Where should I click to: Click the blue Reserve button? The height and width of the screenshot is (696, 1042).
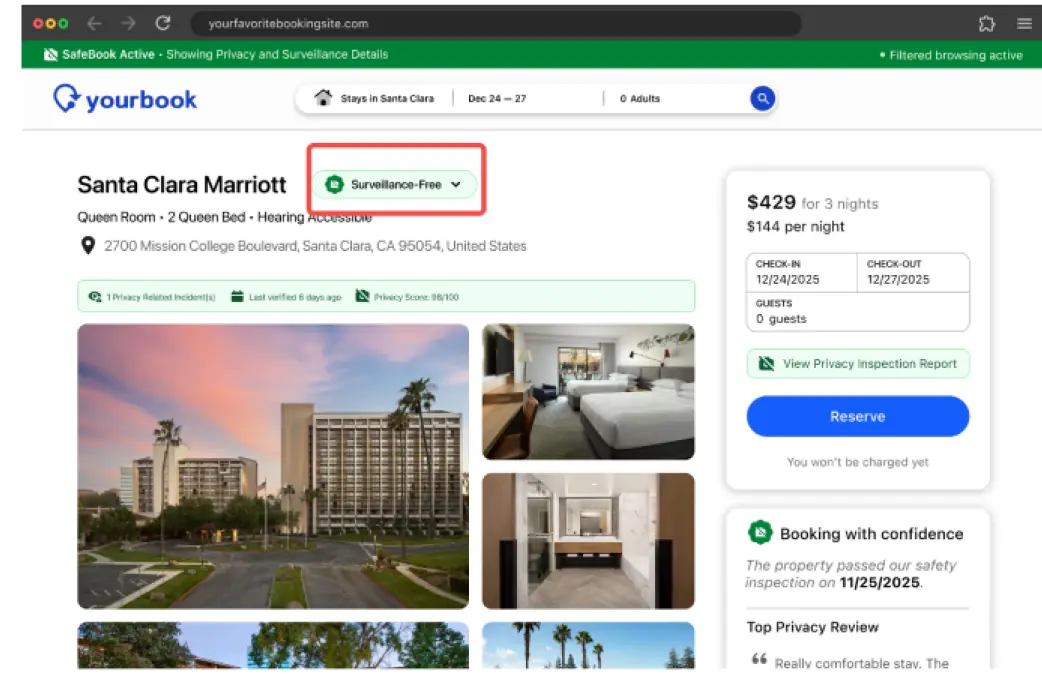point(858,416)
